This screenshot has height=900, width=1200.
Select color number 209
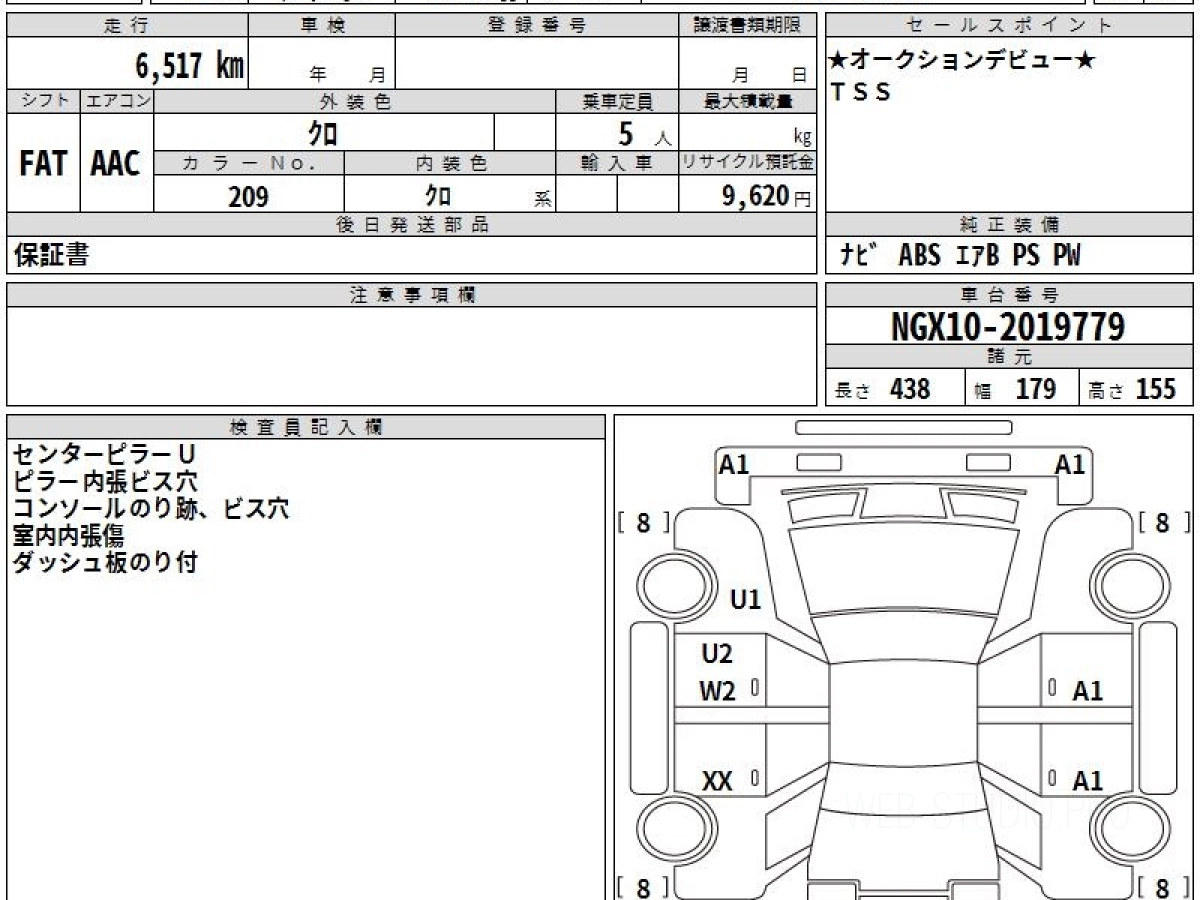(x=249, y=196)
